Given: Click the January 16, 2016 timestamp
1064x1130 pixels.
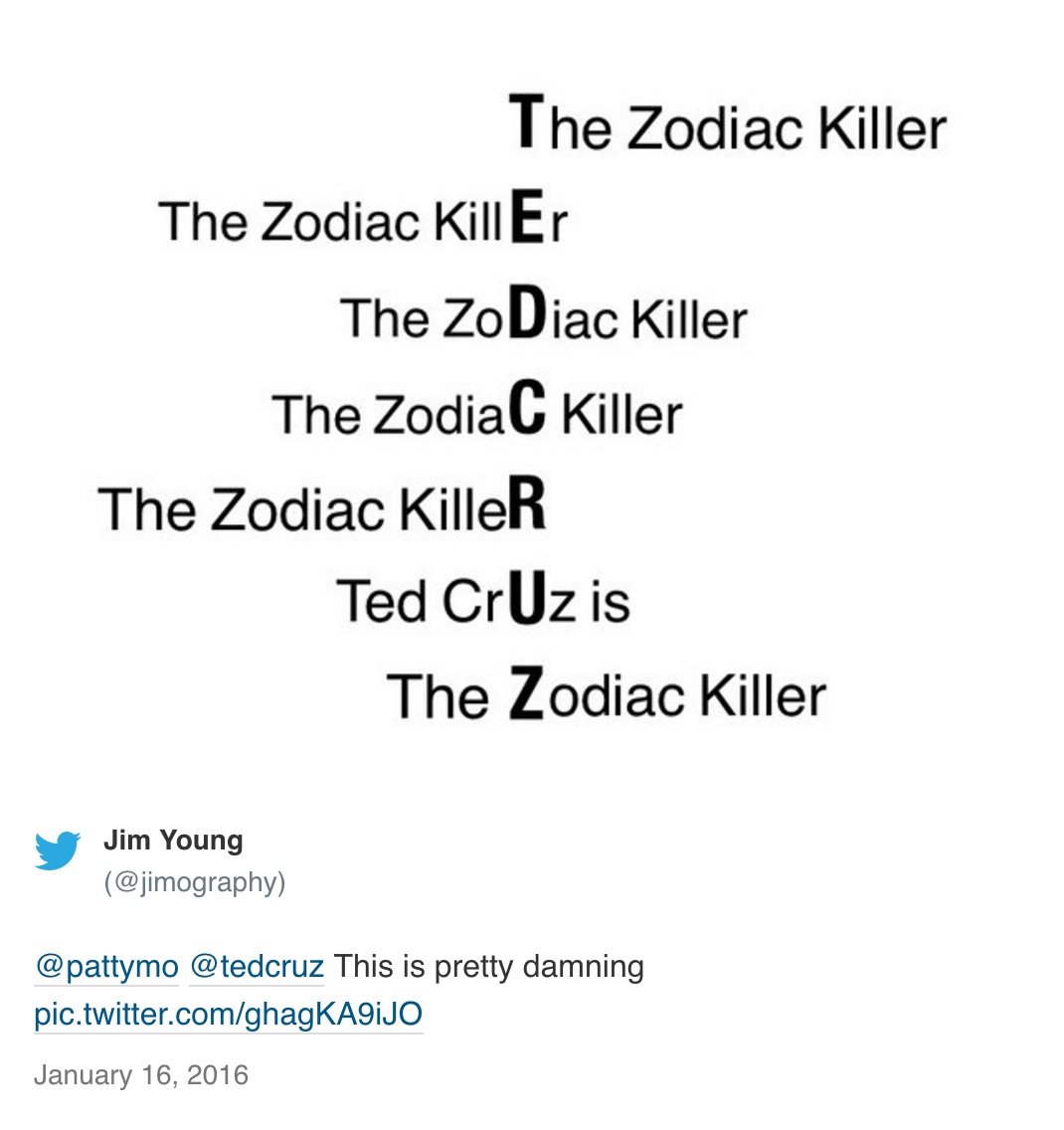Looking at the screenshot, I should pyautogui.click(x=141, y=1075).
